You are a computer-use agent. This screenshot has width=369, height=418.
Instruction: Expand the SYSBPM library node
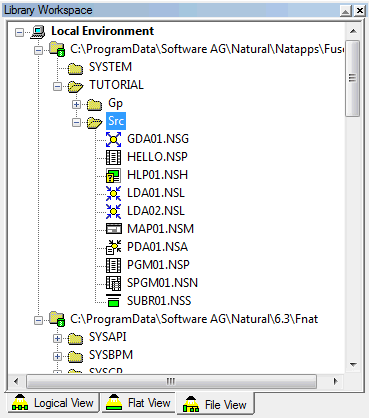tap(57, 356)
